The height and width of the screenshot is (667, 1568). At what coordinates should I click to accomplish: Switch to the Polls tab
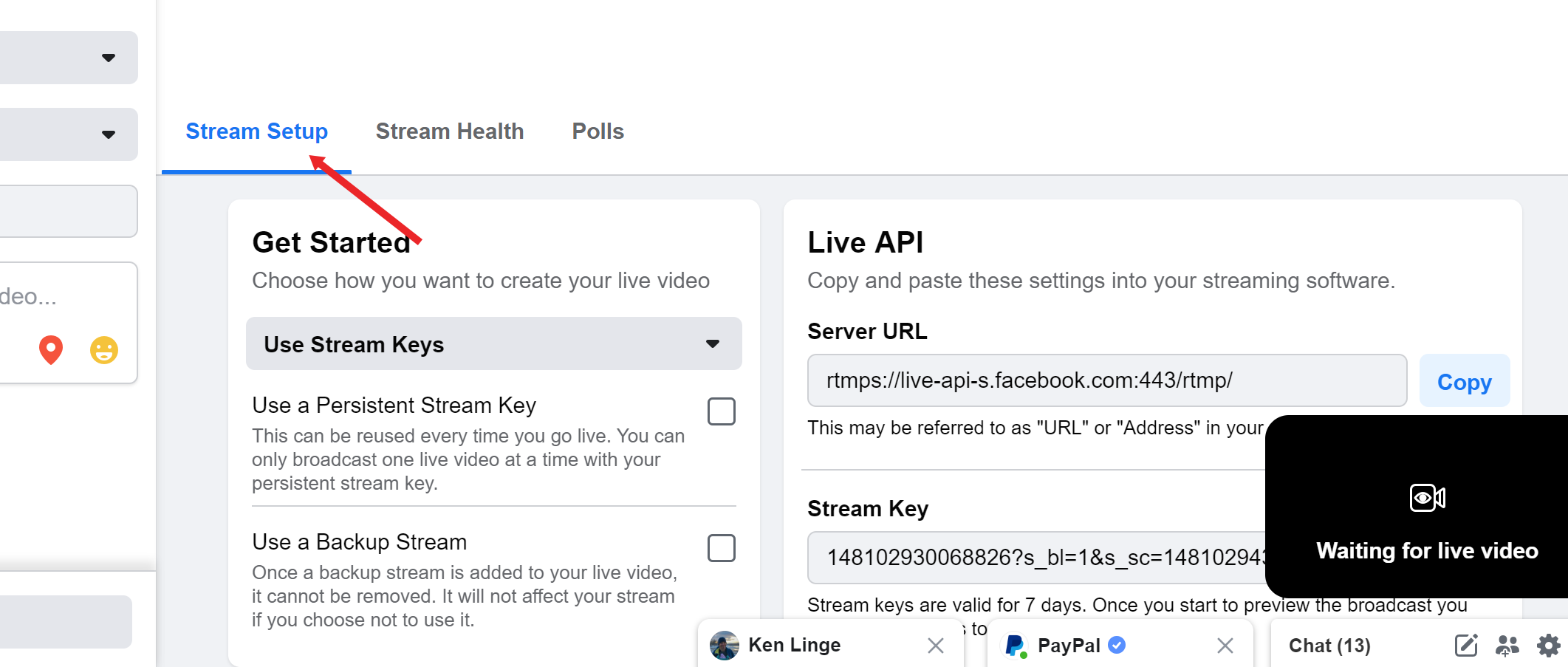click(x=598, y=131)
